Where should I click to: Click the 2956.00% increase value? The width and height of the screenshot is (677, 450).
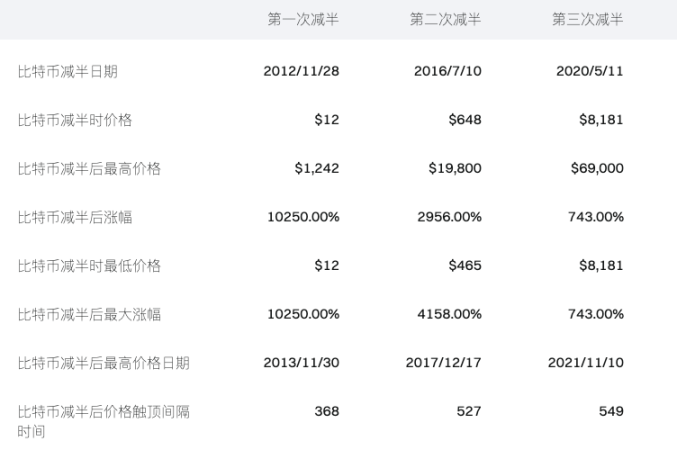point(447,217)
